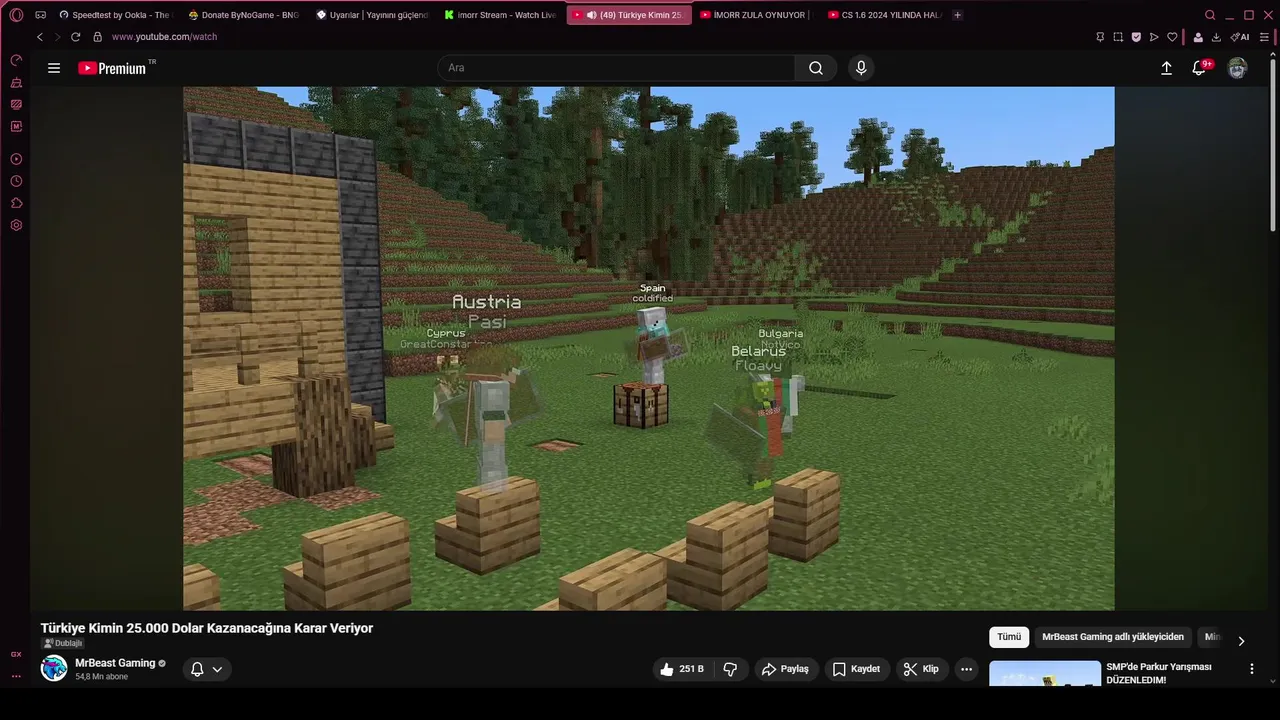View site security lock info

97,37
